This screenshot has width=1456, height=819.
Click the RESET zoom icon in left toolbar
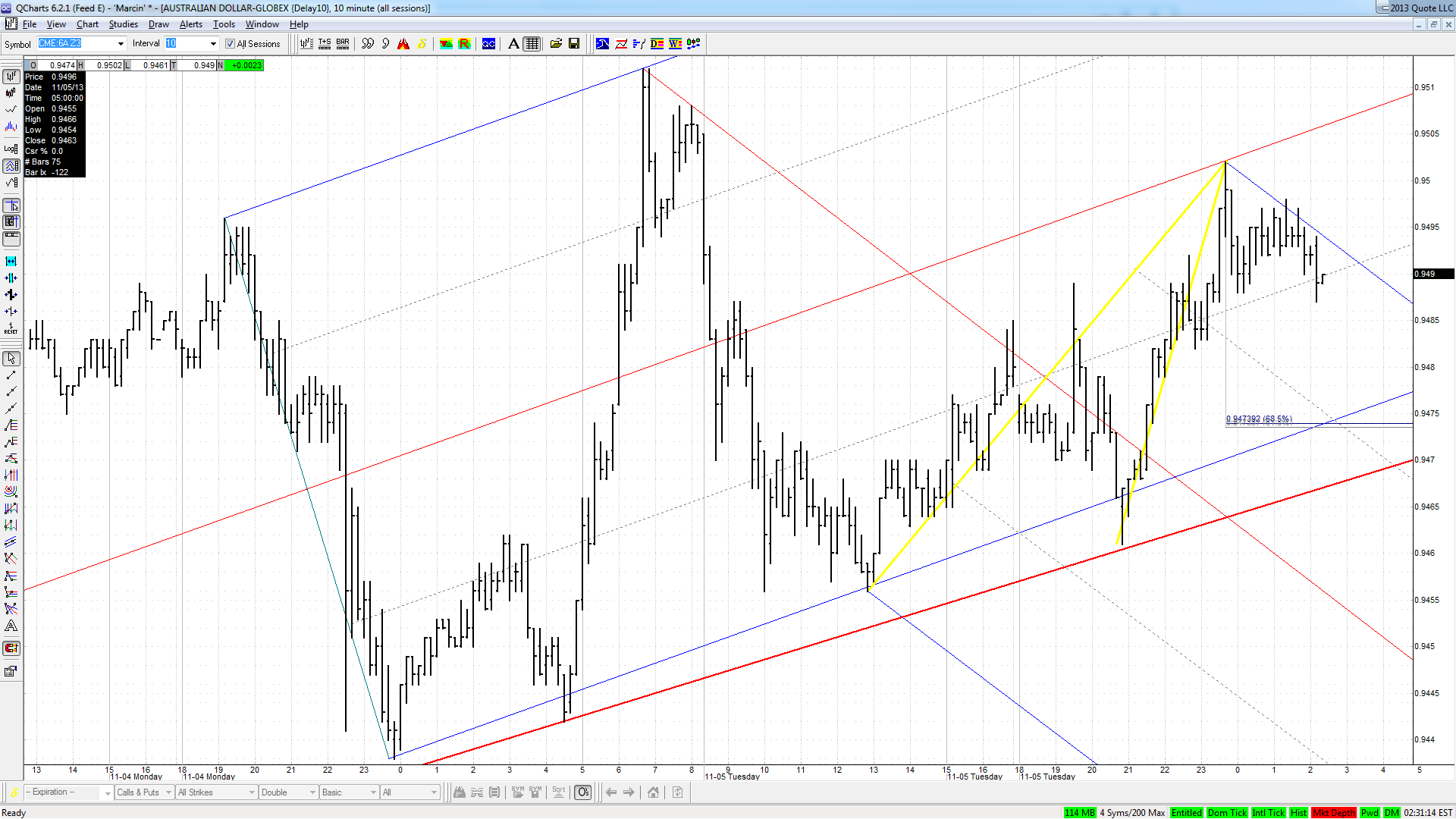pyautogui.click(x=11, y=328)
